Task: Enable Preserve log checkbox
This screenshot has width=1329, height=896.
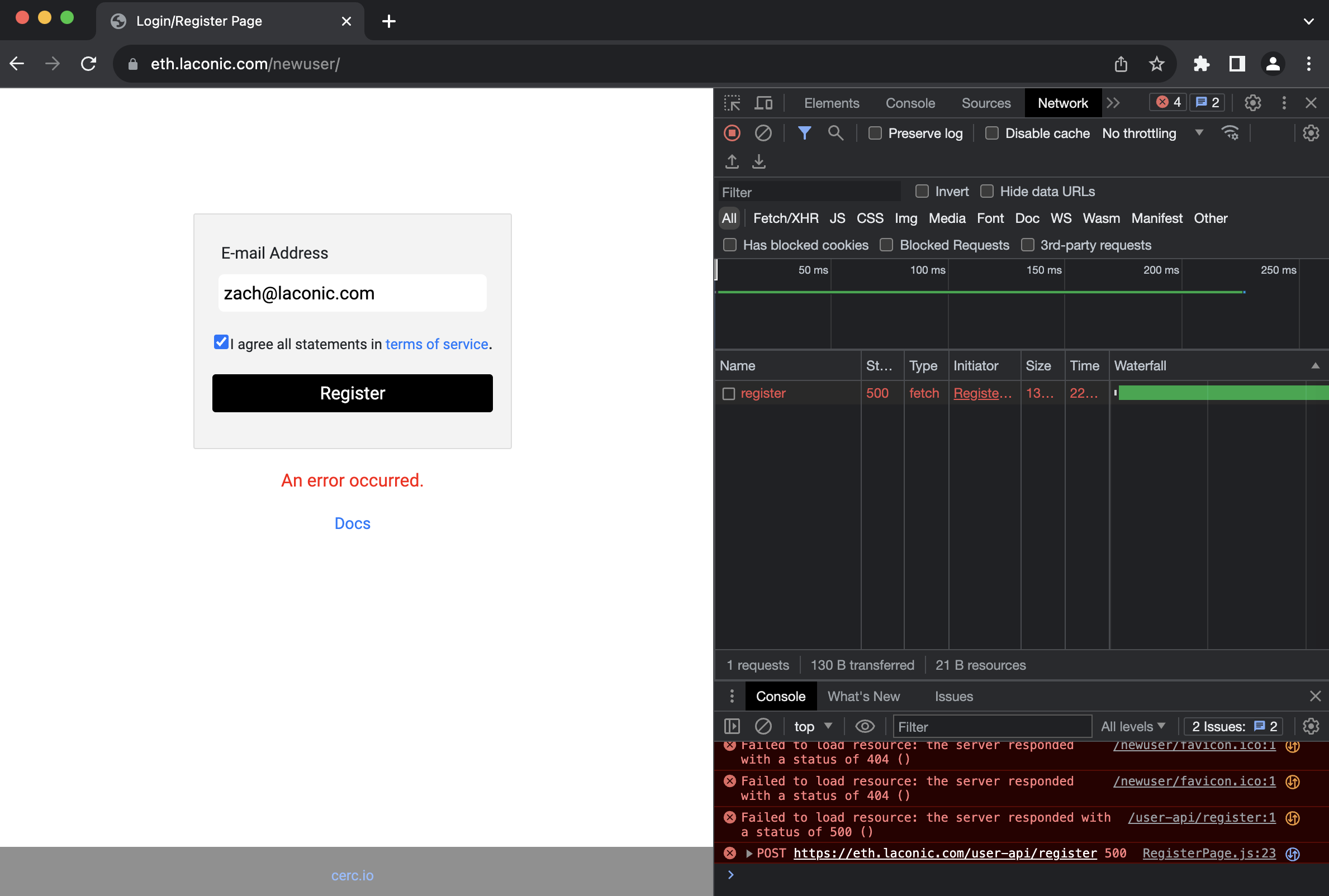Action: pos(875,133)
